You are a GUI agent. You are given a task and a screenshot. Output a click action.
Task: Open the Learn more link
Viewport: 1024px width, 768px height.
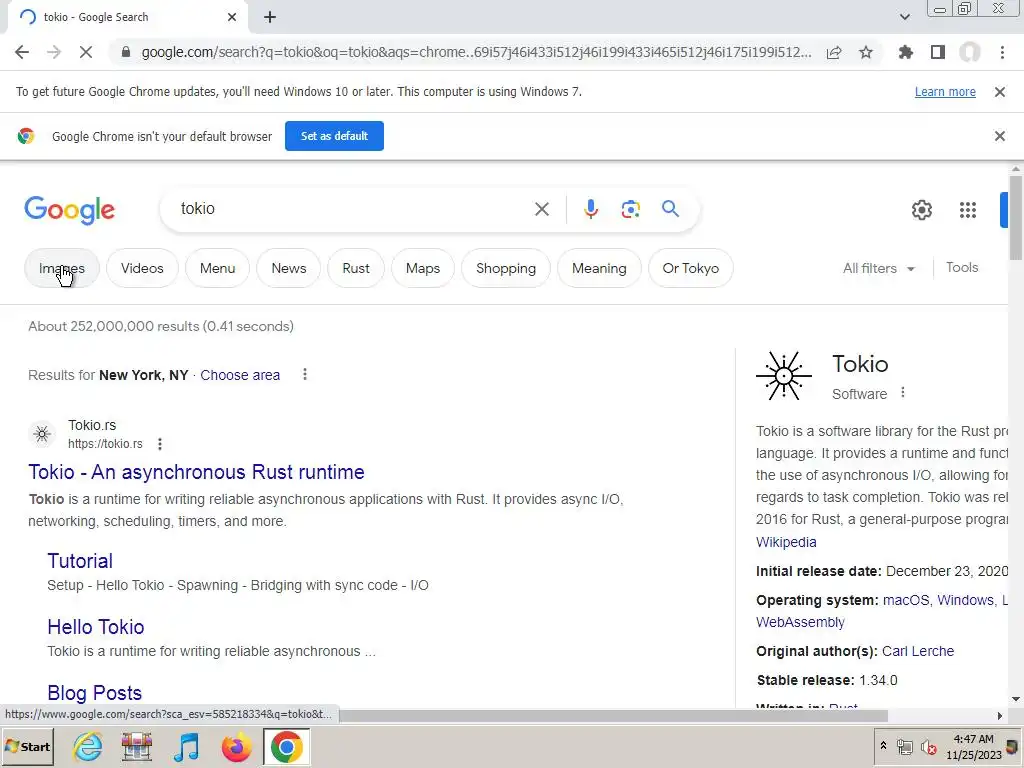tap(945, 92)
